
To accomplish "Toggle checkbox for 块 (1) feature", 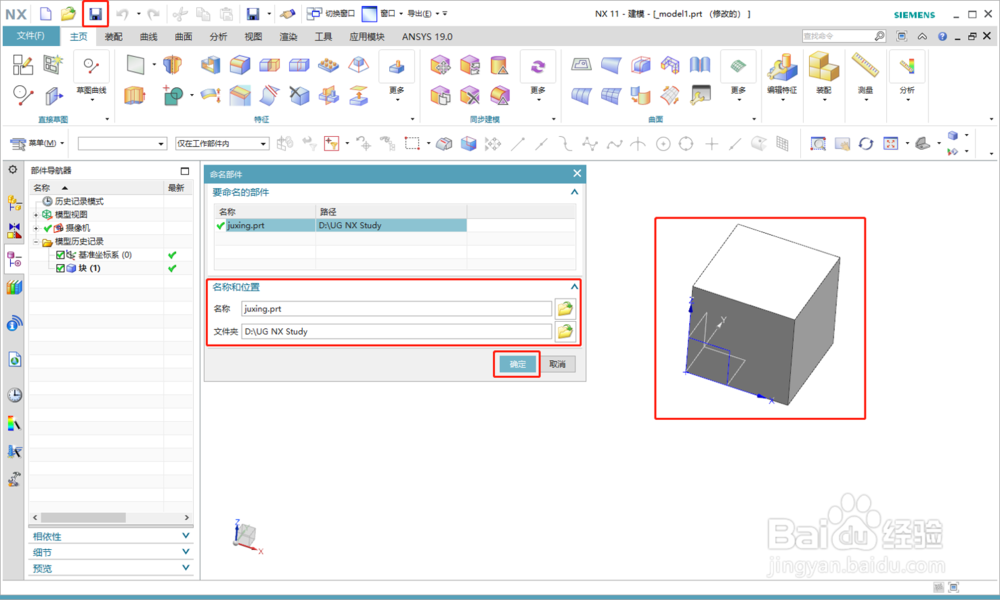I will click(60, 268).
